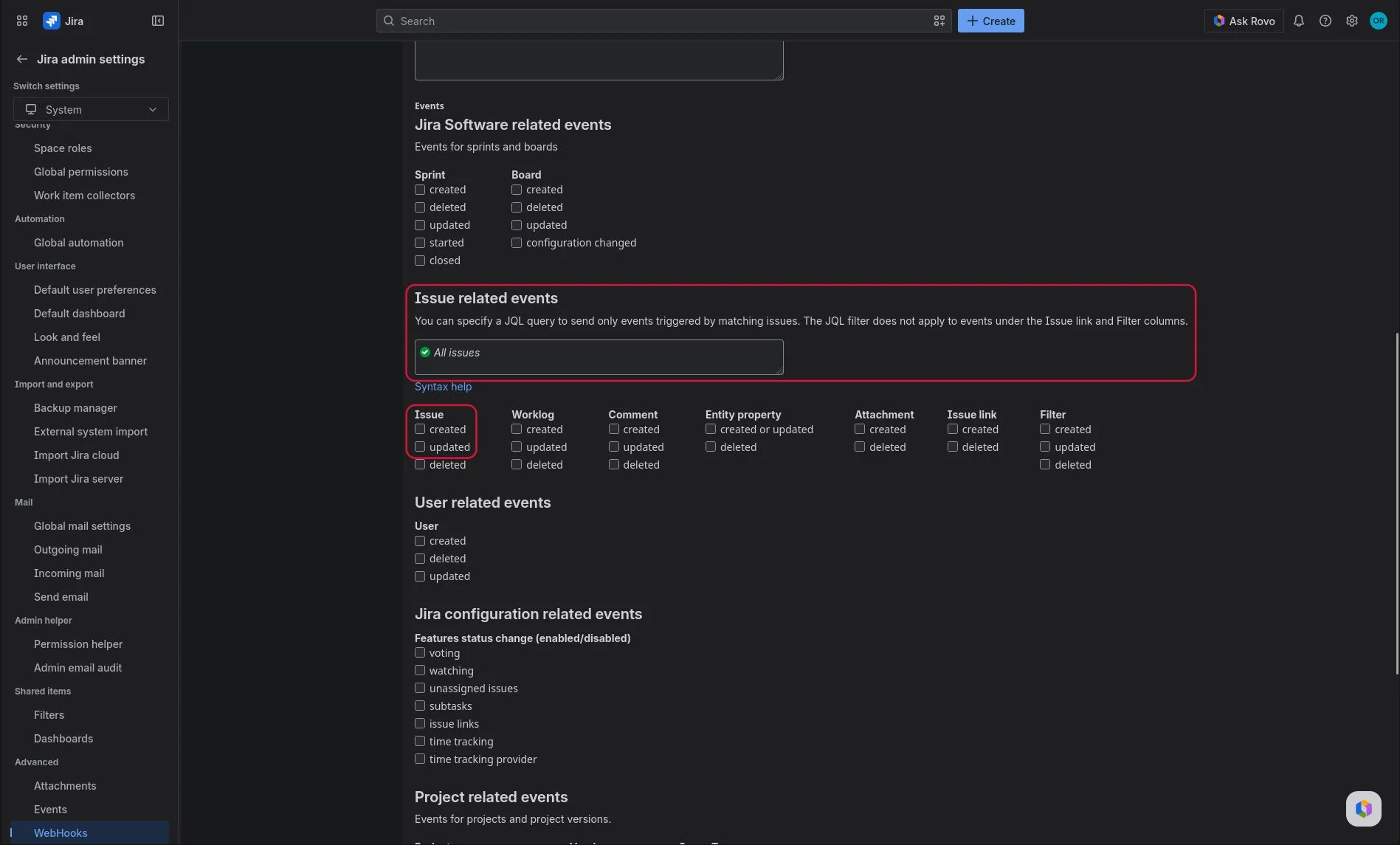Check Board configuration changed event
This screenshot has width=1400, height=845.
pos(517,243)
